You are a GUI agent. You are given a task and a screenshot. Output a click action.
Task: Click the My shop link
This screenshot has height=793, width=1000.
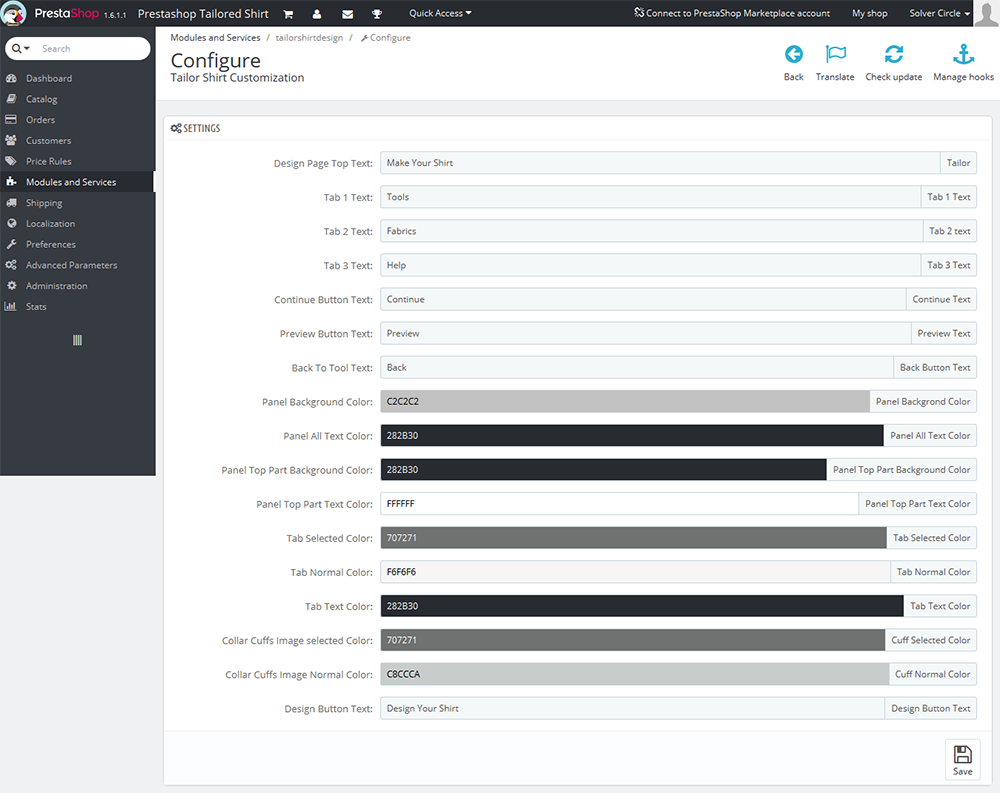[869, 13]
